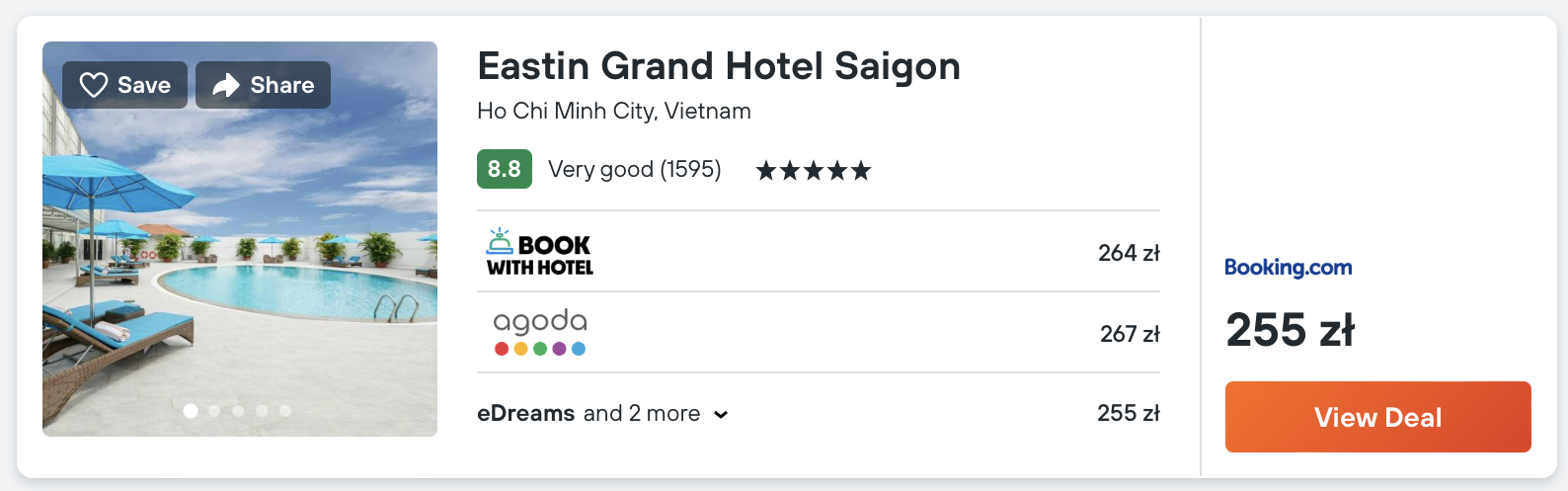Go to the last photo carousel dot
The width and height of the screenshot is (1568, 491).
pyautogui.click(x=285, y=410)
